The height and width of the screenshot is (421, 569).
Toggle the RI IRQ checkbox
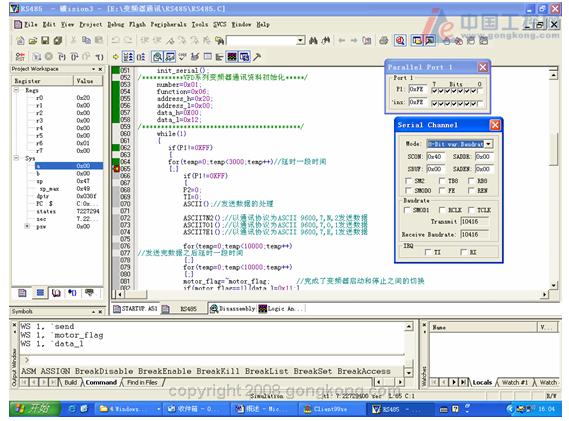(x=463, y=252)
